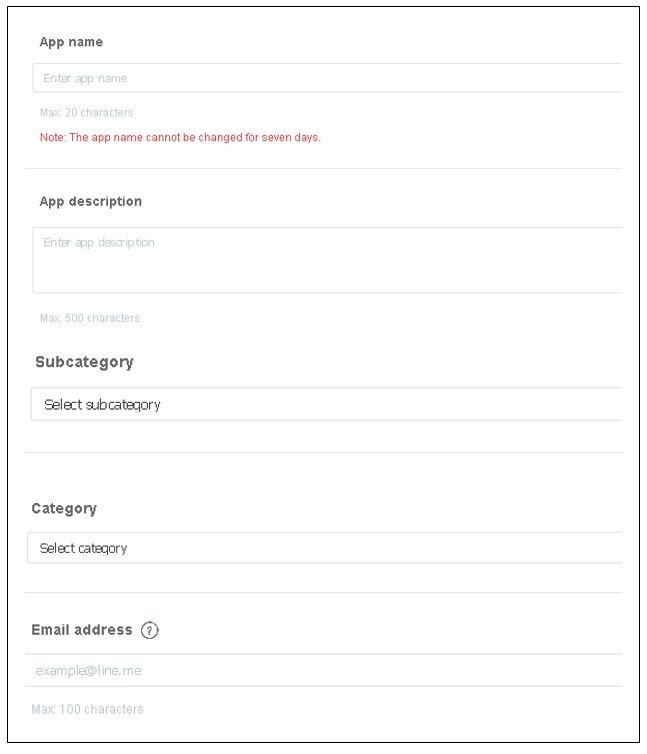This screenshot has width=647, height=754.
Task: Click the 'Max: 500 characters' hint
Action: (x=89, y=318)
